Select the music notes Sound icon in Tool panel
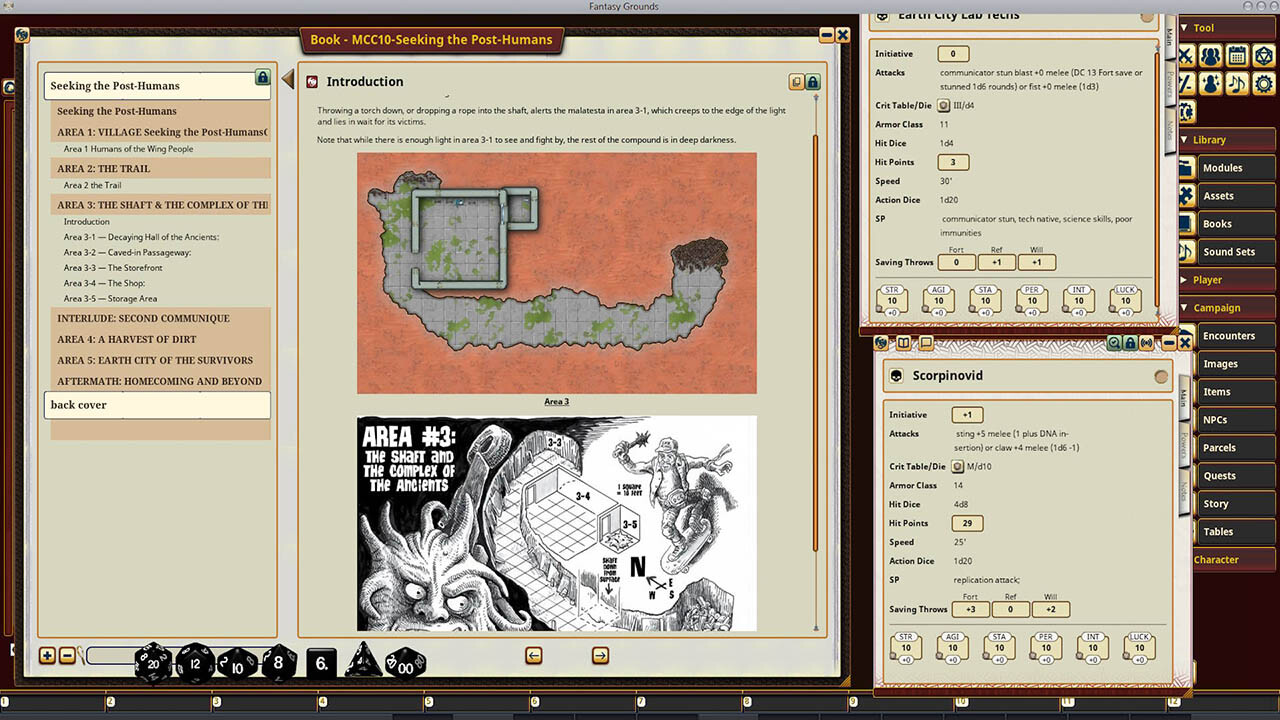The height and width of the screenshot is (720, 1280). 1237,84
